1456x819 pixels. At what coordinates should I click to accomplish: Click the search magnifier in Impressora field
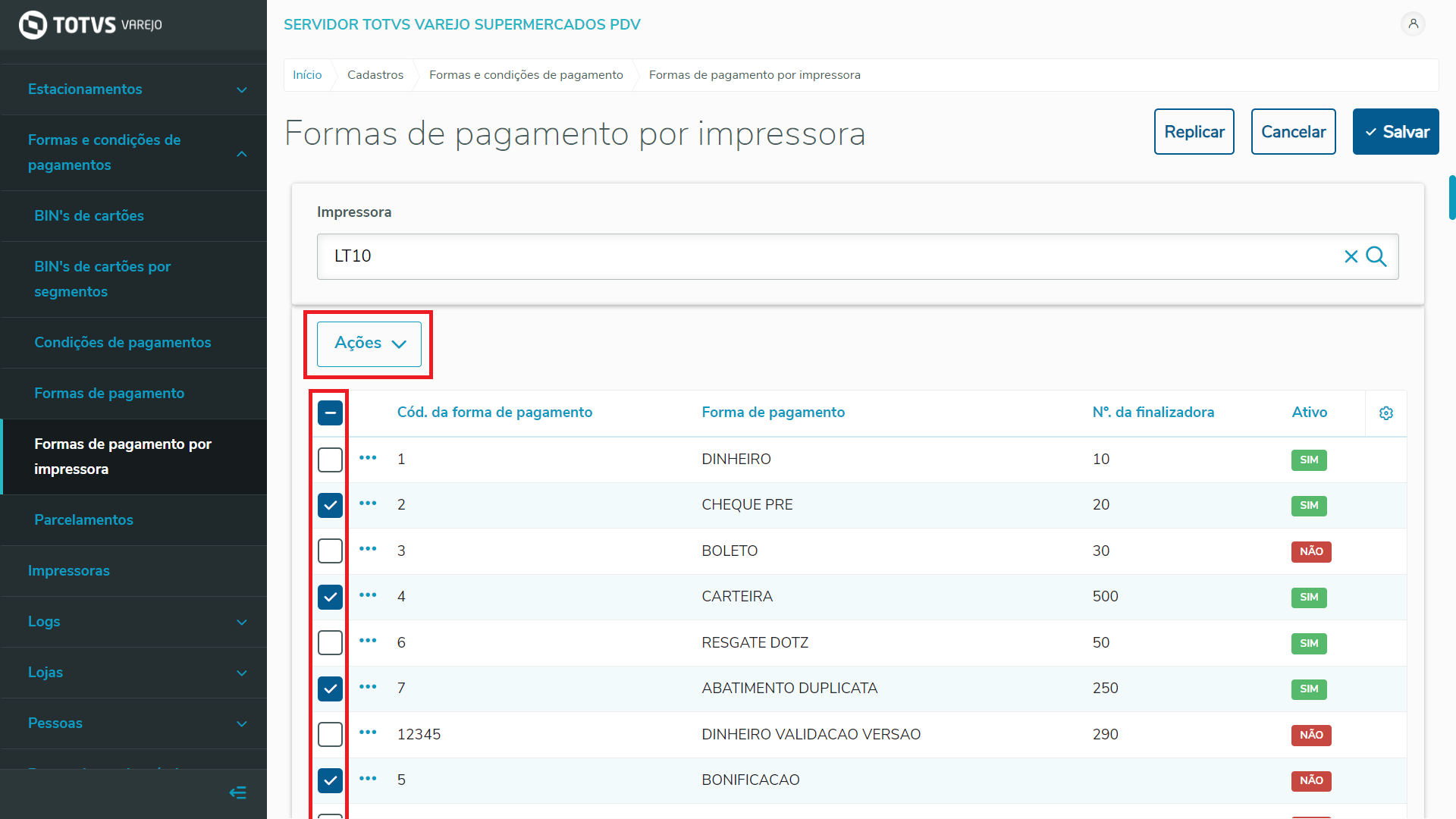point(1376,256)
